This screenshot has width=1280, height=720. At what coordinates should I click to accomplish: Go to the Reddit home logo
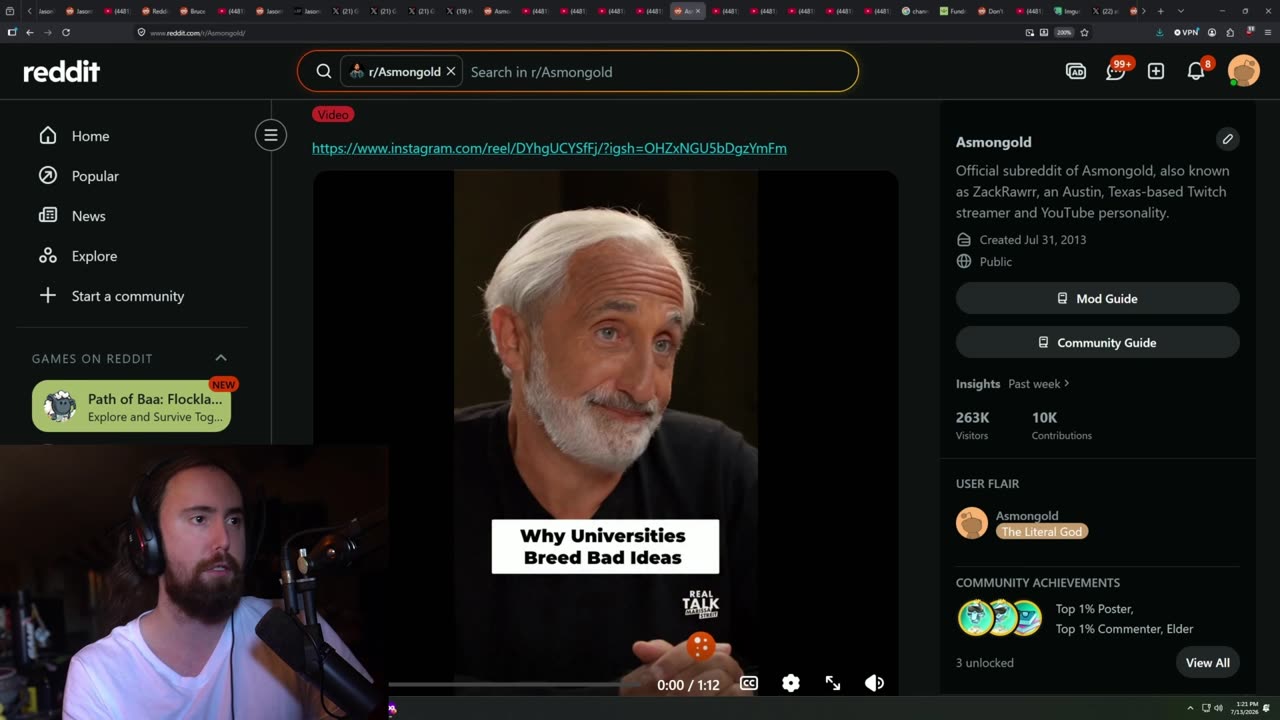click(x=62, y=71)
